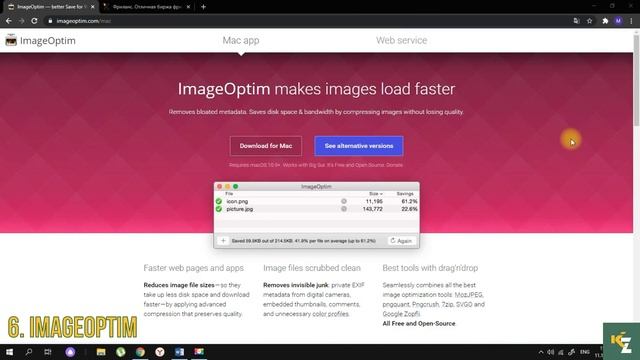Open a new browser tab
The image size is (640, 360).
(203, 7)
